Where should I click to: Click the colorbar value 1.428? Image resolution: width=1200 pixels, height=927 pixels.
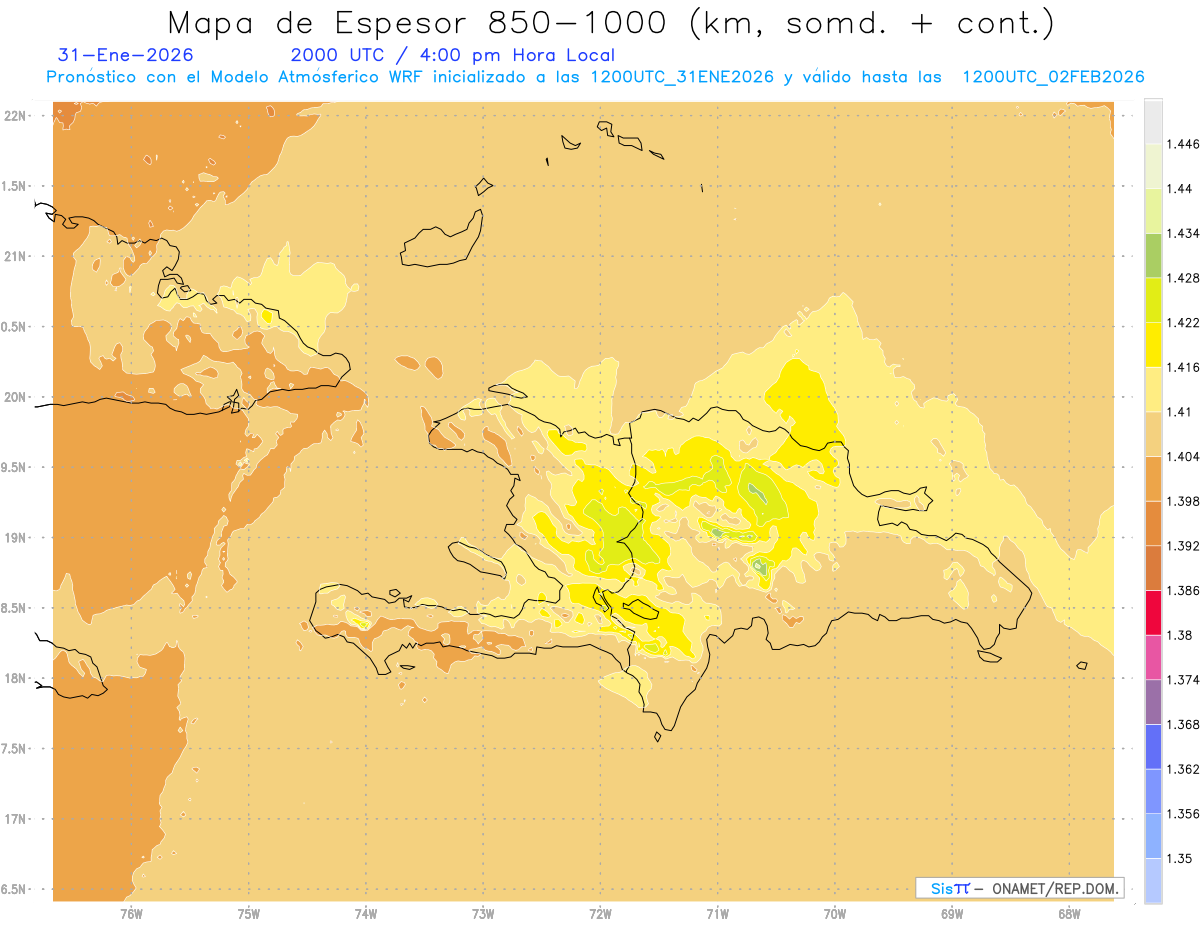tap(1183, 277)
